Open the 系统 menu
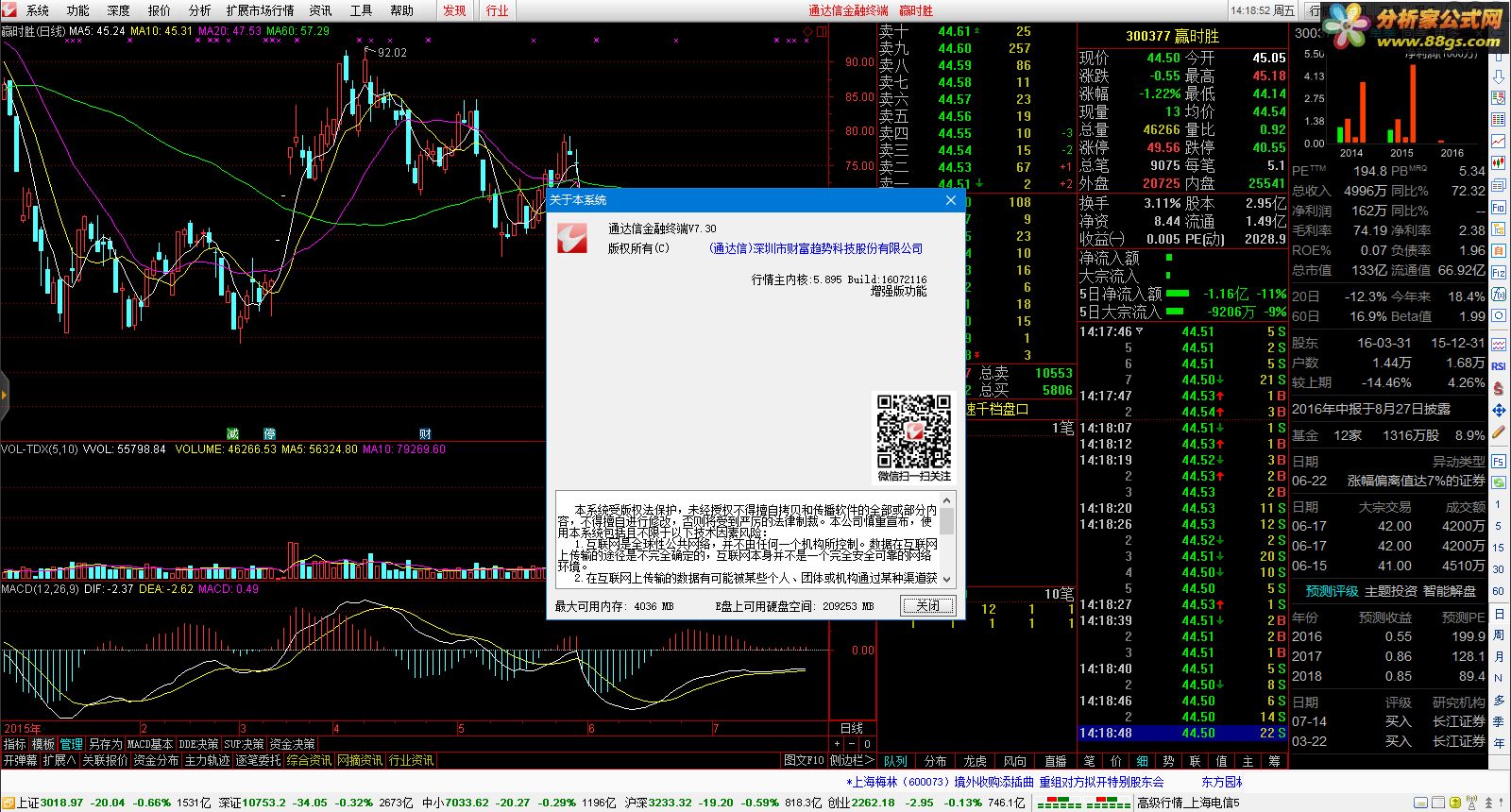This screenshot has width=1511, height=812. tap(38, 10)
